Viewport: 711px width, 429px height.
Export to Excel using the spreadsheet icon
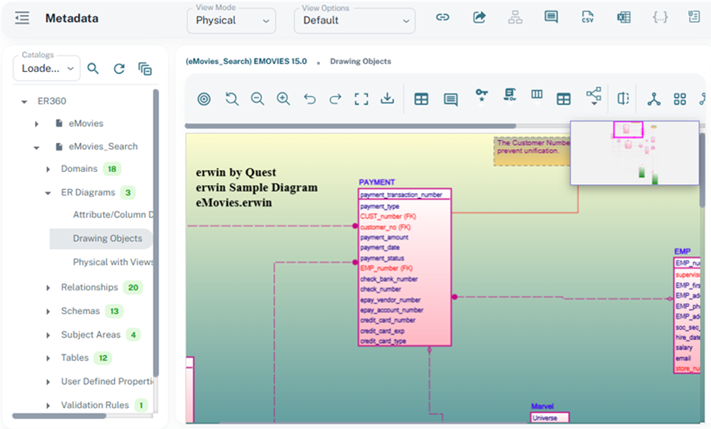[x=623, y=17]
